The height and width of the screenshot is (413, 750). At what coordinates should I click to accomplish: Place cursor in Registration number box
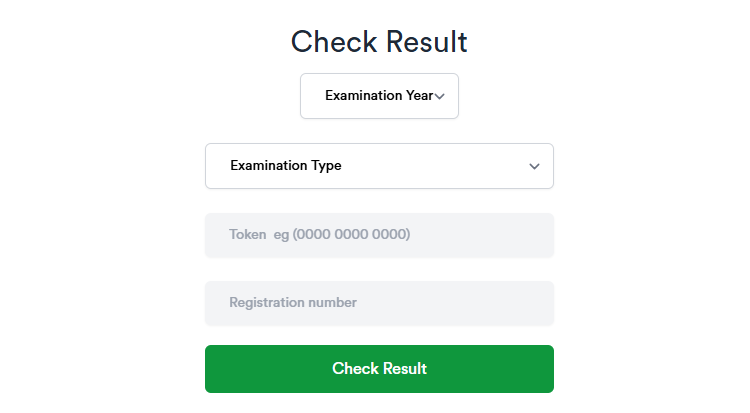click(379, 303)
